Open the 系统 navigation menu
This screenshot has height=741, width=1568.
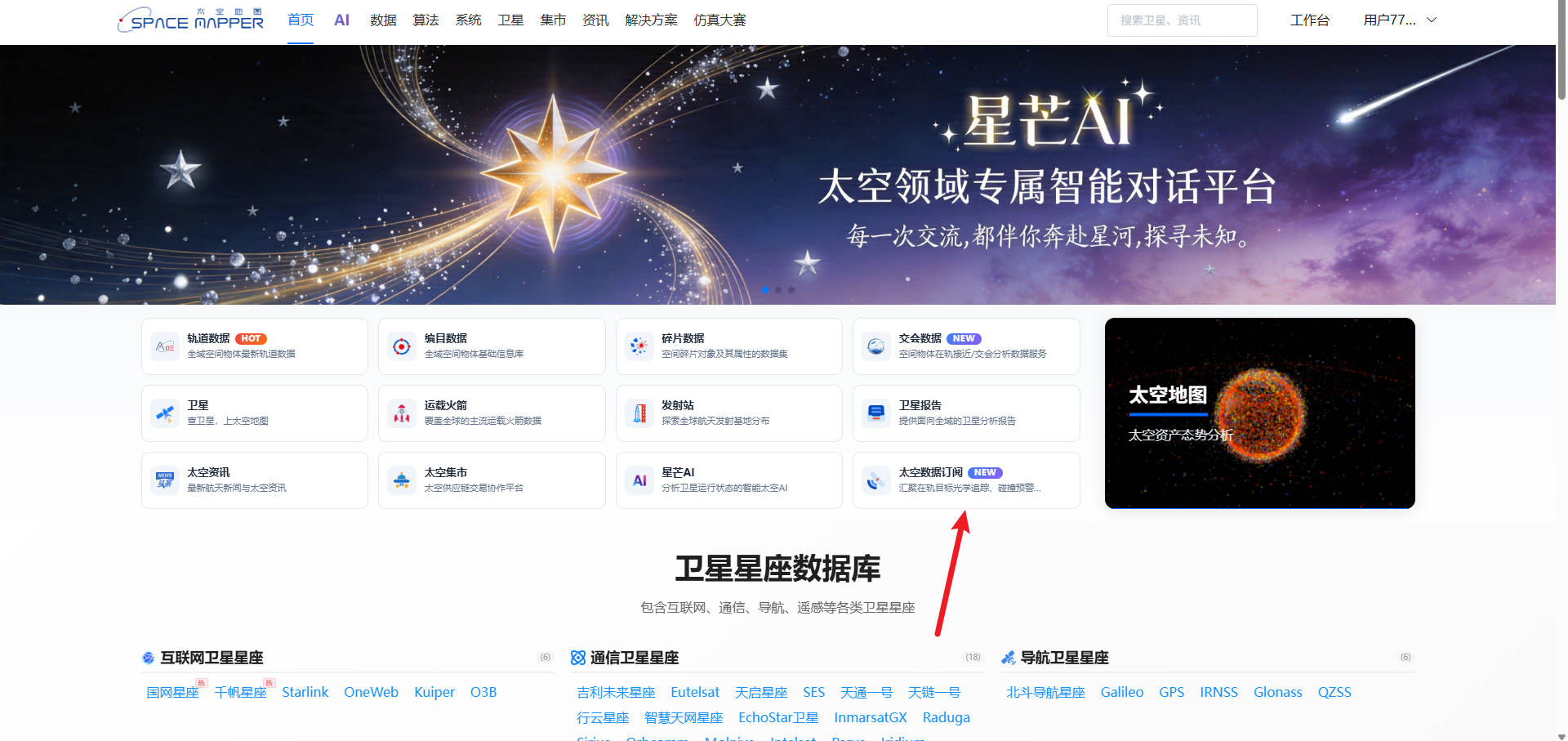468,20
